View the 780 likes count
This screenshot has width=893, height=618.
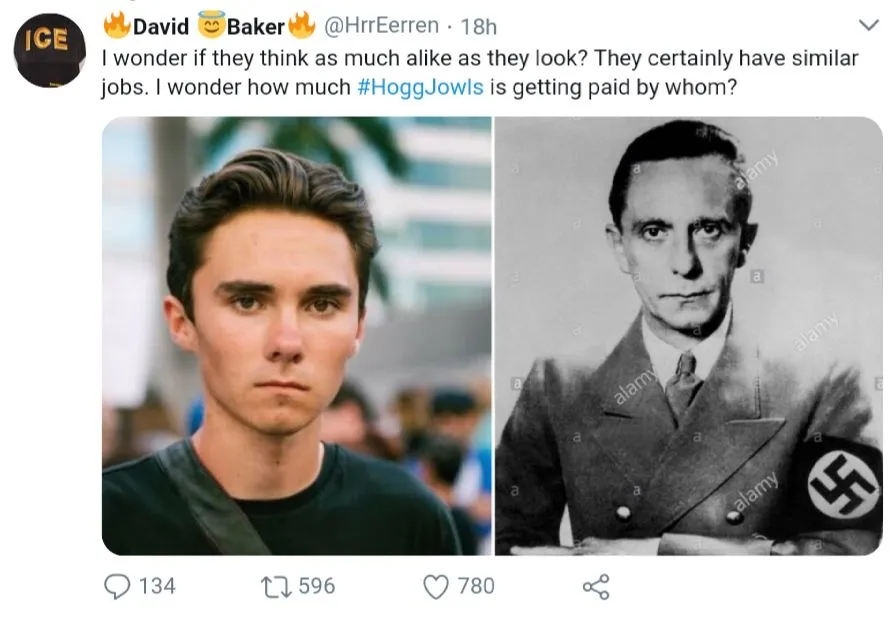pos(476,586)
